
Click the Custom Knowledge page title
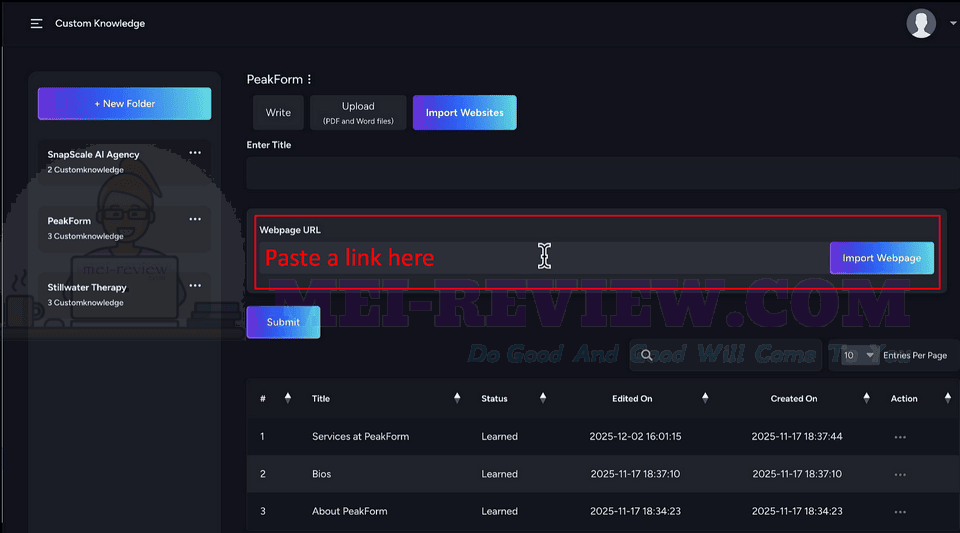[100, 23]
